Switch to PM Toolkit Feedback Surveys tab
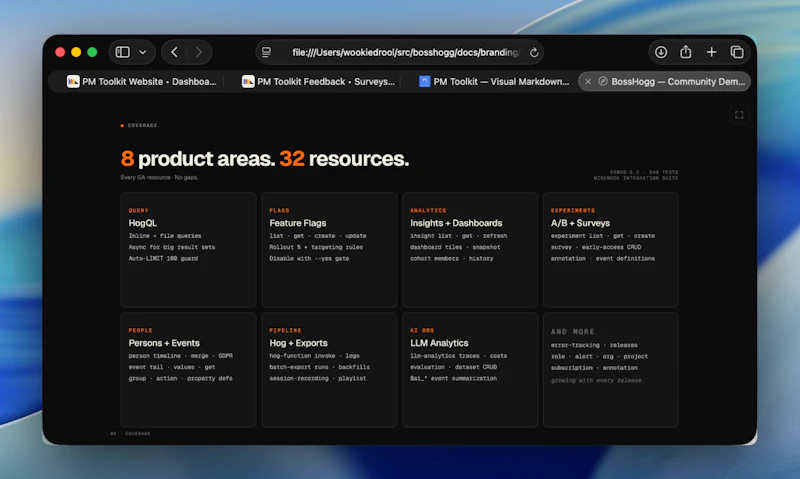The height and width of the screenshot is (479, 800). click(318, 82)
